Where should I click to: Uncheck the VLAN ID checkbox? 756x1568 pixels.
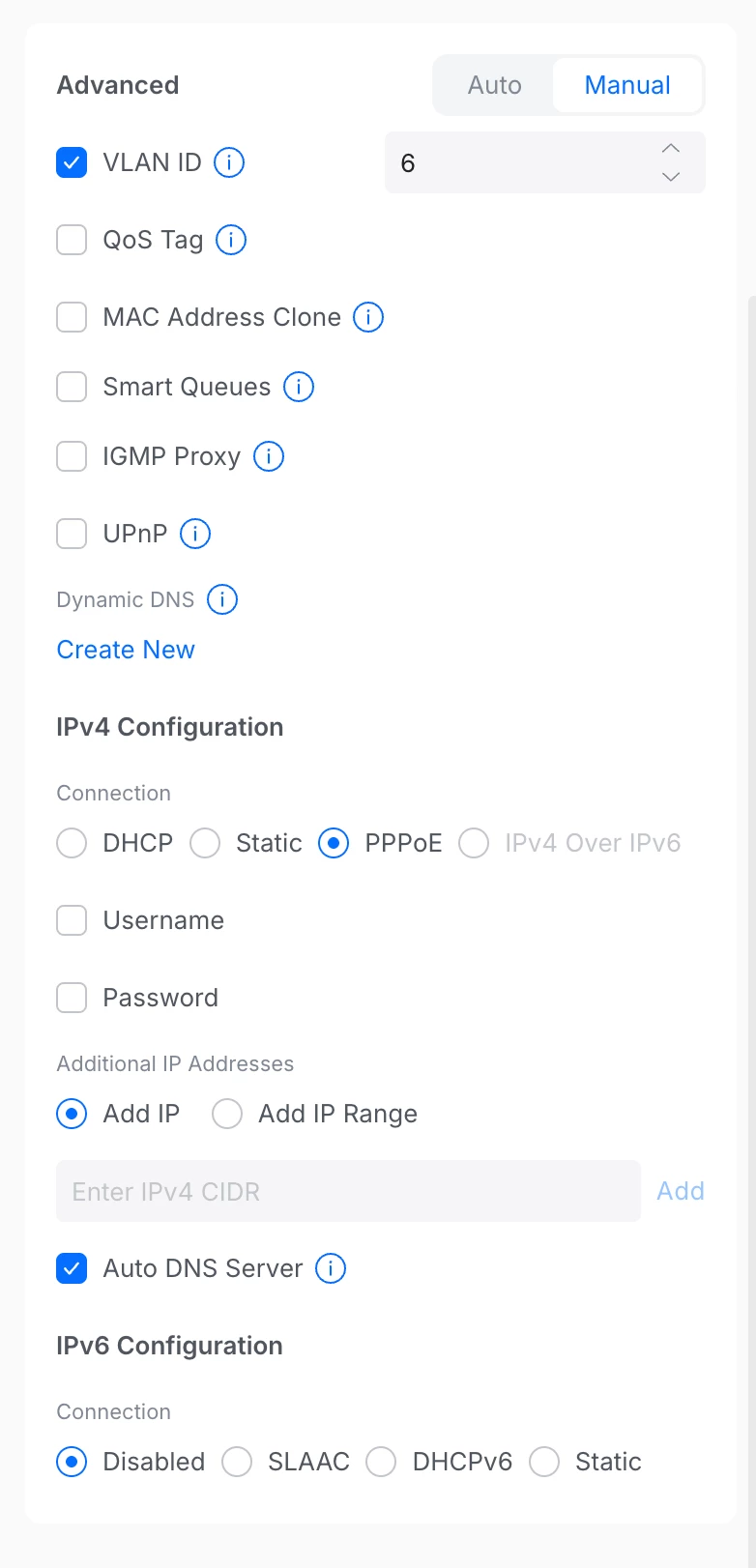72,162
